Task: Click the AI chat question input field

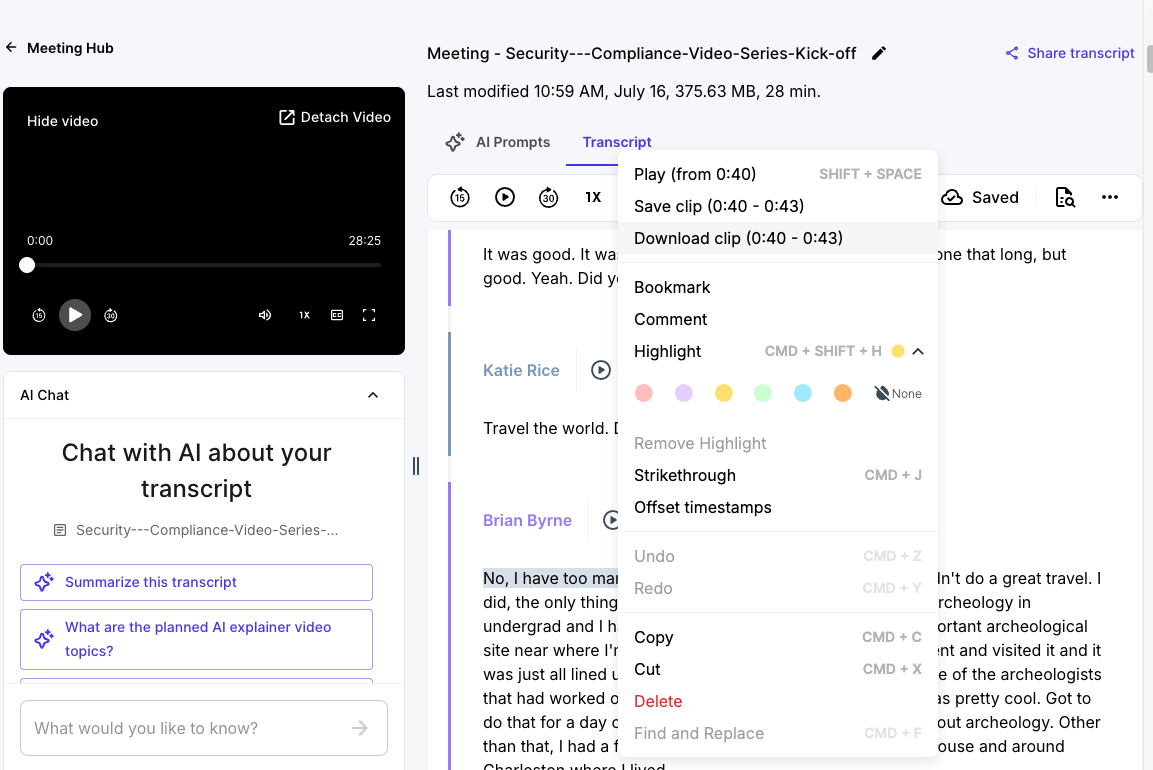Action: [x=190, y=728]
